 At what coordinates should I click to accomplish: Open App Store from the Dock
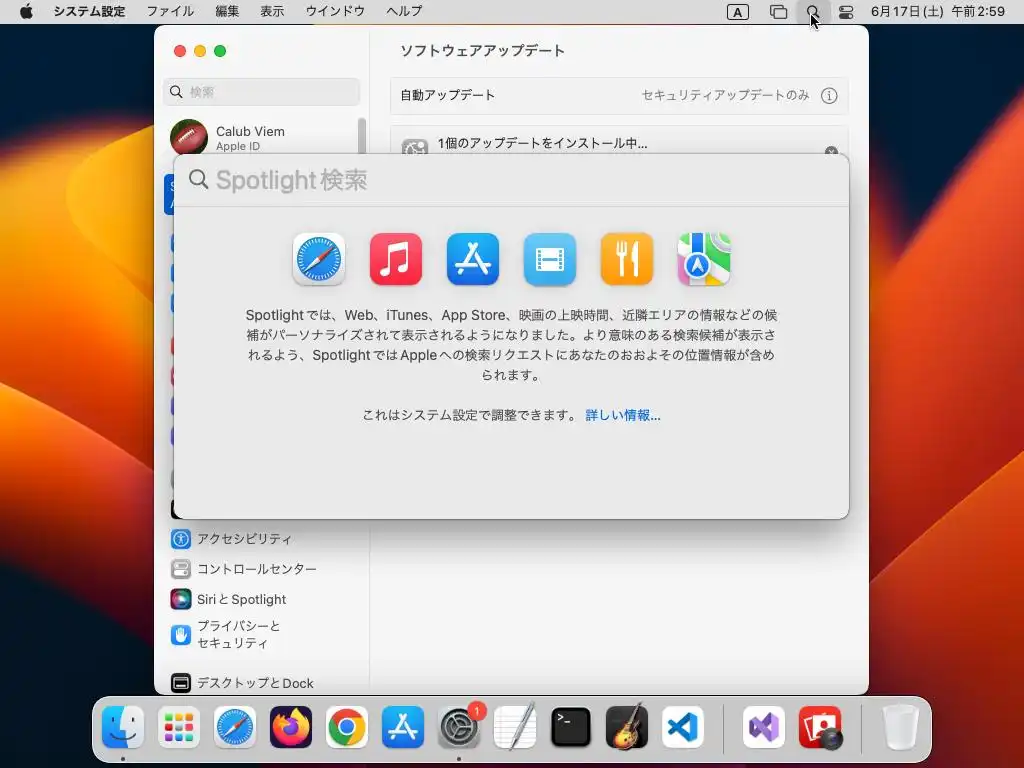point(403,727)
